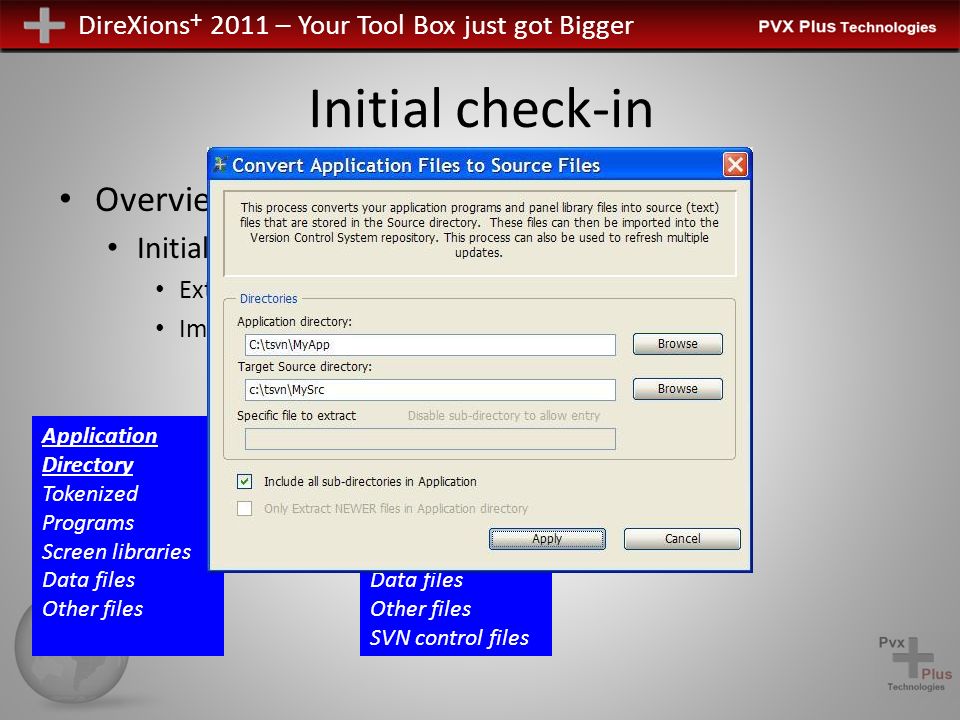Toggle Only Extract NEWER files checkbox
Viewport: 960px width, 720px height.
point(245,508)
